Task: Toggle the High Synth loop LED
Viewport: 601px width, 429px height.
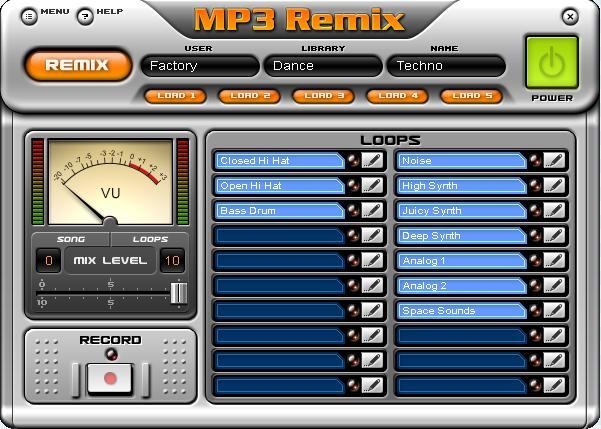Action: click(535, 186)
